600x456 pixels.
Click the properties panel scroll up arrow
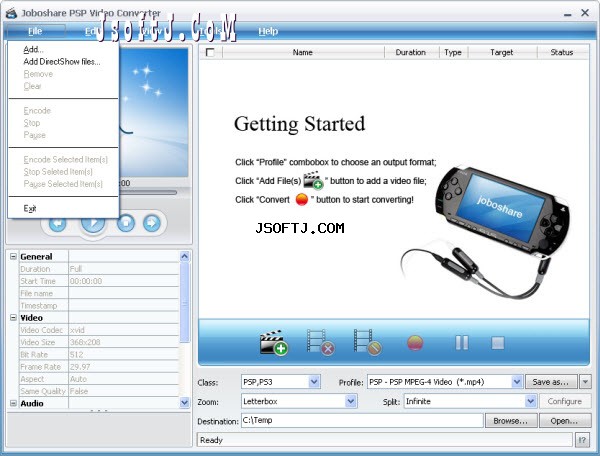pos(184,256)
